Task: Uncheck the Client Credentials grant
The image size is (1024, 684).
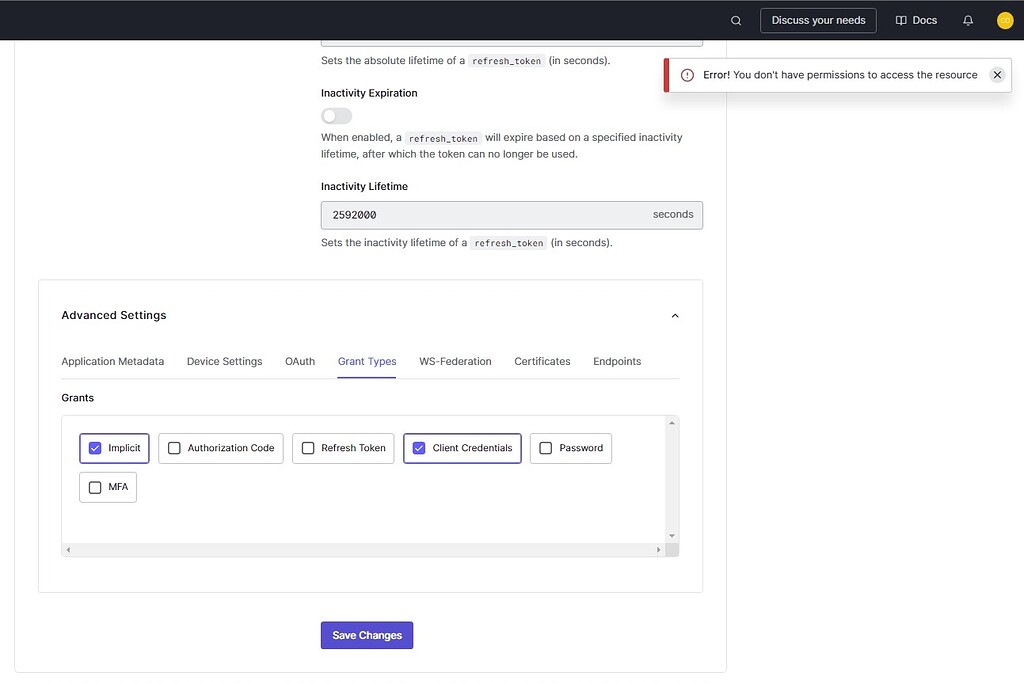Action: click(418, 448)
